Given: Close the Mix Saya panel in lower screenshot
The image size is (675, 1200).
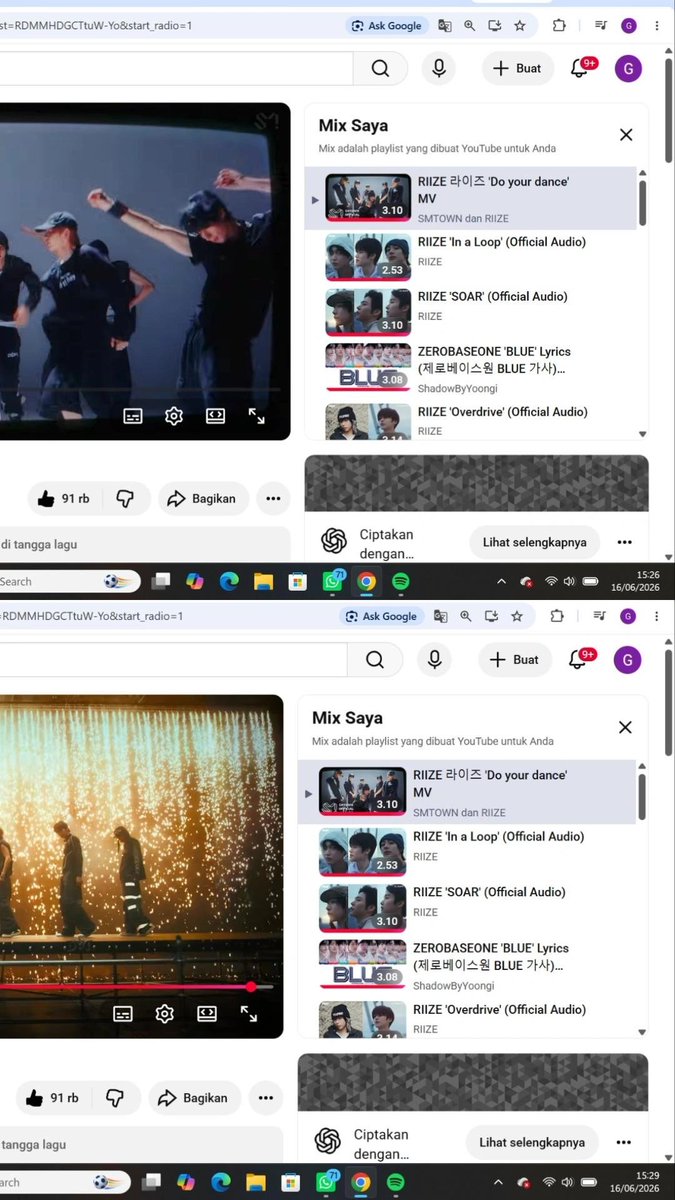Looking at the screenshot, I should point(625,727).
